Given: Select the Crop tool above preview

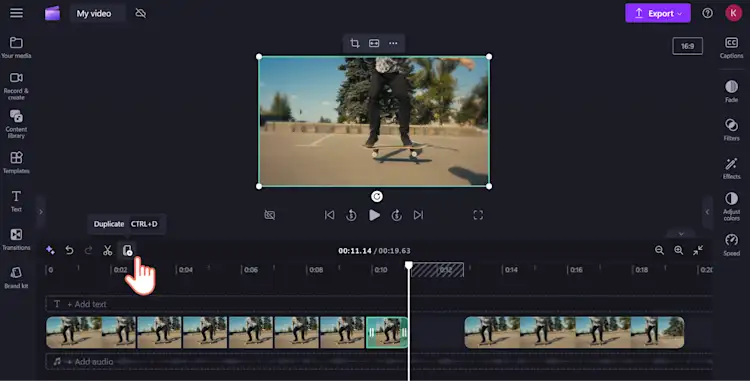Looking at the screenshot, I should coord(354,44).
